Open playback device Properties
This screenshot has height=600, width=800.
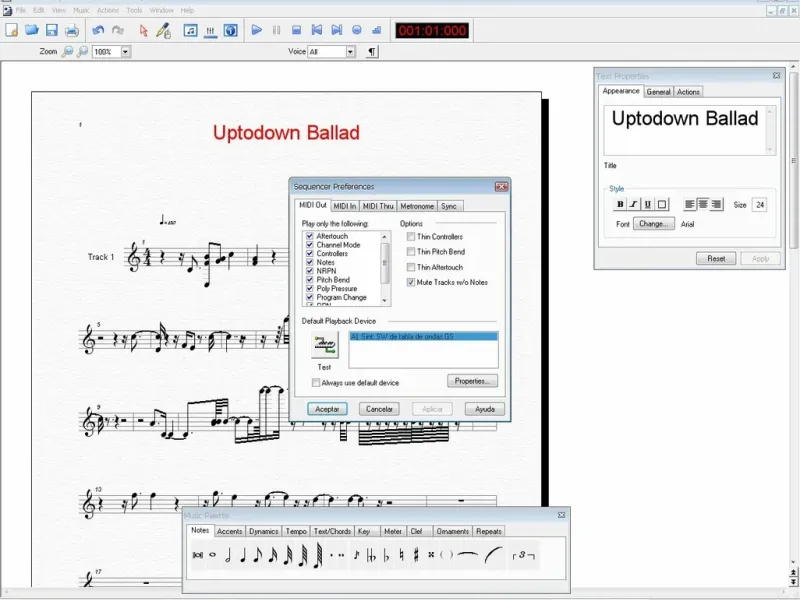click(x=472, y=381)
